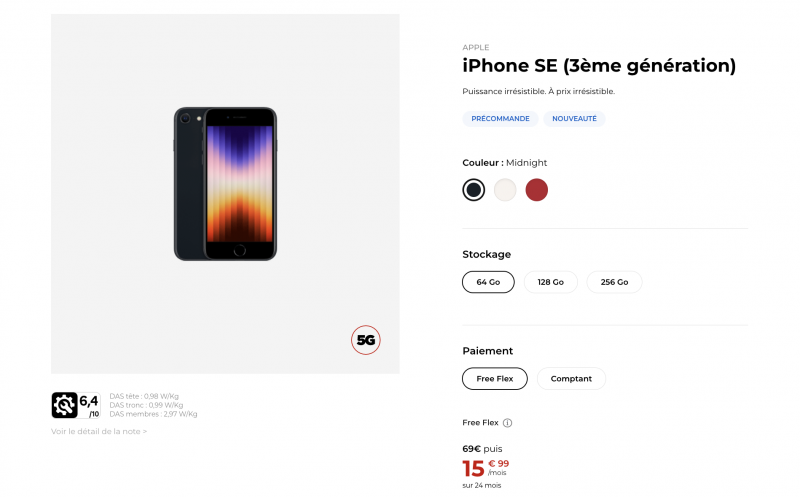The height and width of the screenshot is (497, 800).
Task: Select 256 Go storage option
Action: pyautogui.click(x=614, y=282)
